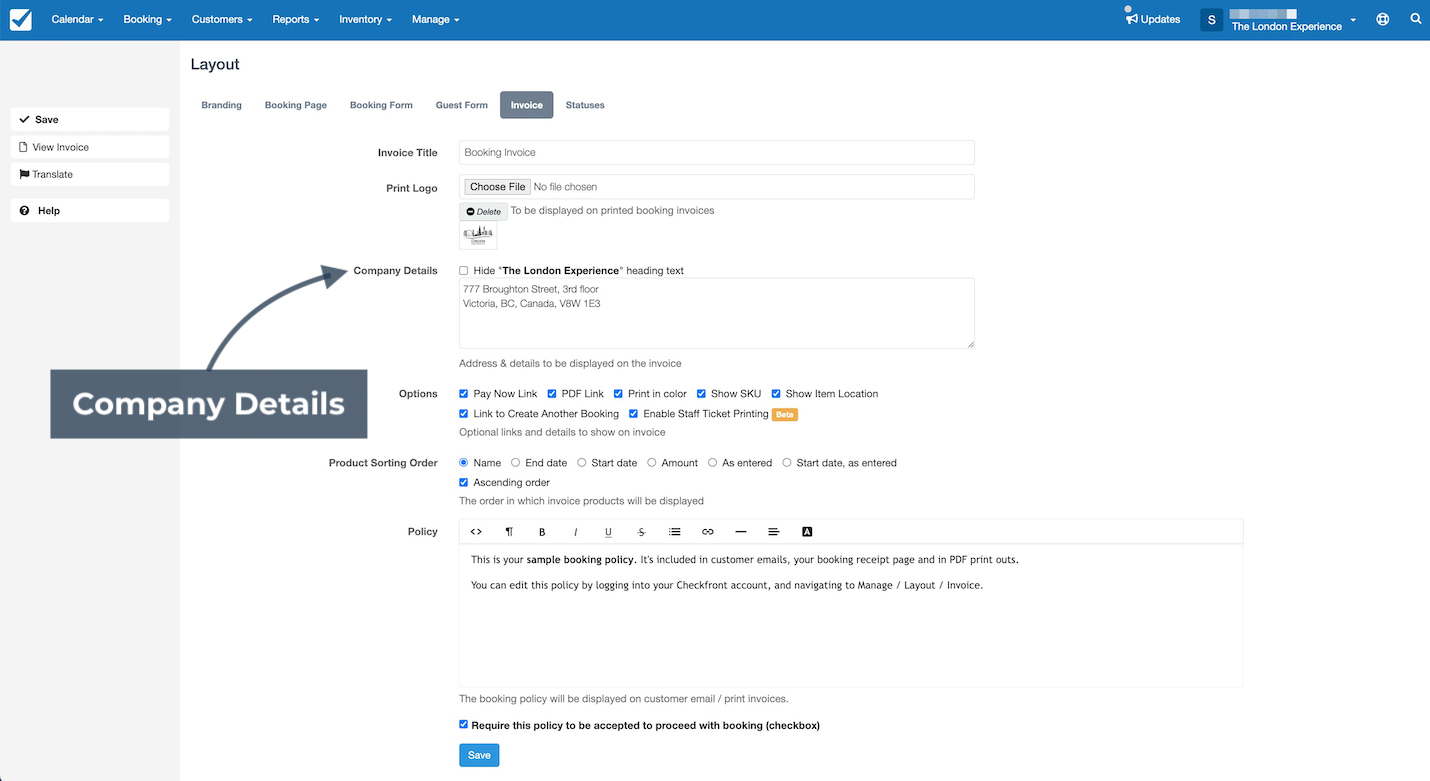Select the Name sorting radio
The image size is (1430, 781).
click(x=464, y=463)
